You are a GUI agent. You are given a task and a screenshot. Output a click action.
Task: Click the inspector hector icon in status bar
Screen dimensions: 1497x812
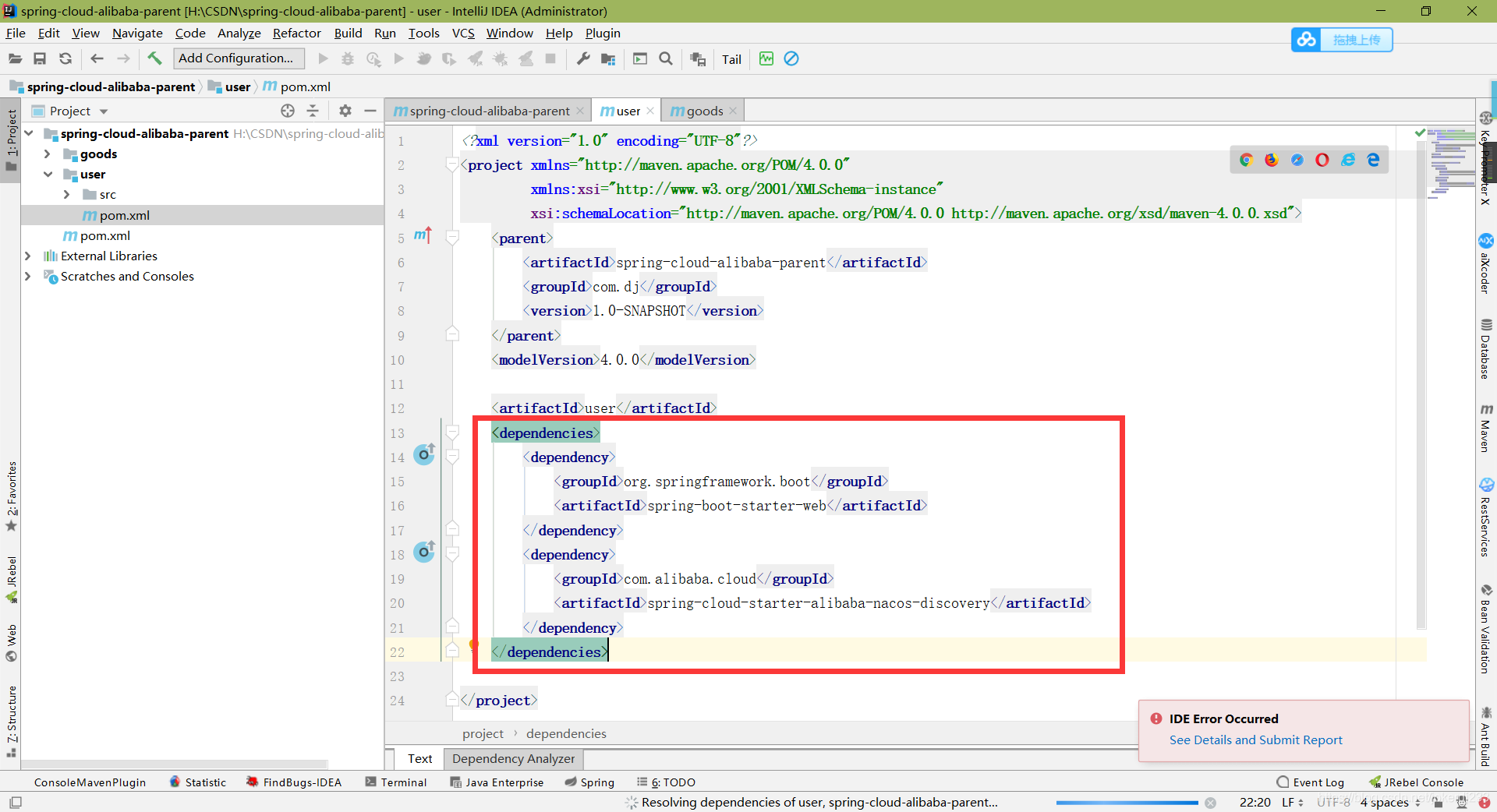[x=1462, y=802]
